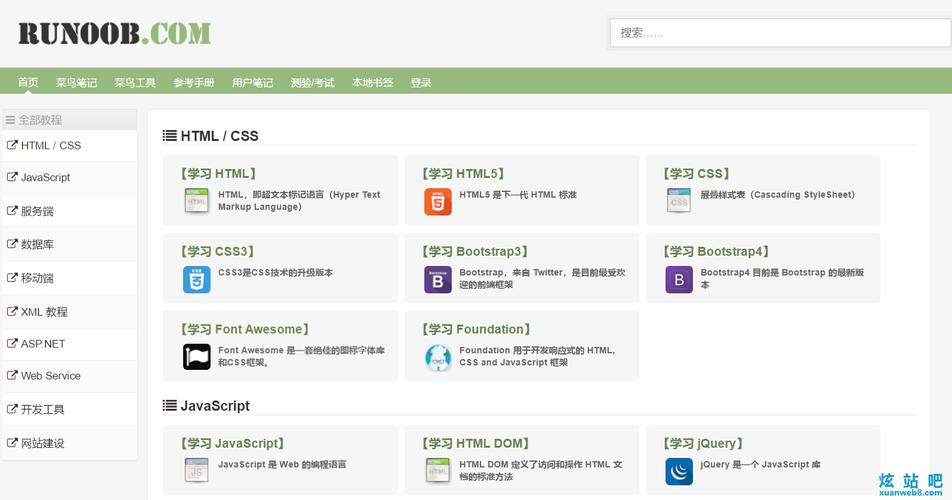Click external-link icon beside ASP.NET
The image size is (952, 500).
tap(12, 343)
